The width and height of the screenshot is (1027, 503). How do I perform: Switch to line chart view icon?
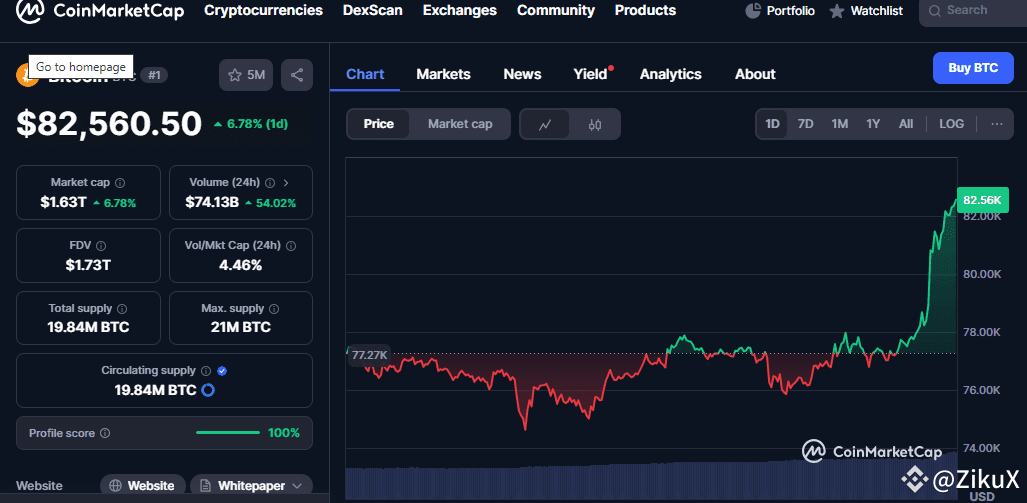coord(545,124)
